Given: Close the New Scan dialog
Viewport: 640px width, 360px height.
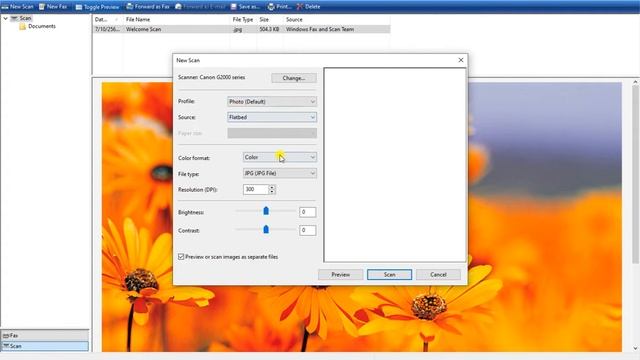Looking at the screenshot, I should [461, 60].
